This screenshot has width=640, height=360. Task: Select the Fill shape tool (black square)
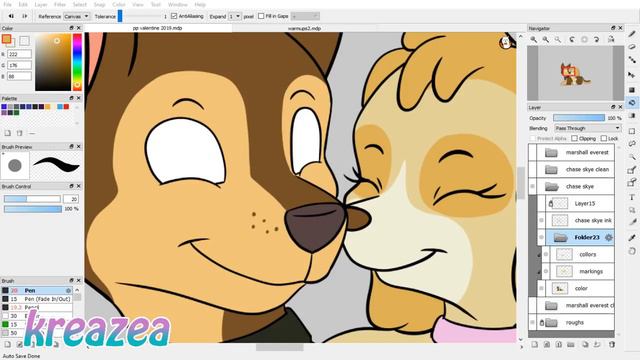[x=632, y=89]
